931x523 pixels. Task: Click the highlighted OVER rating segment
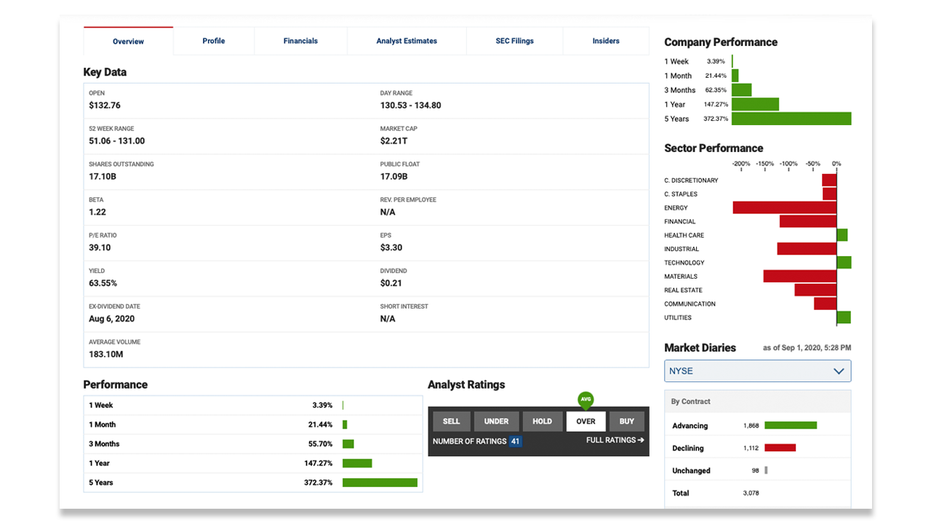pos(586,421)
